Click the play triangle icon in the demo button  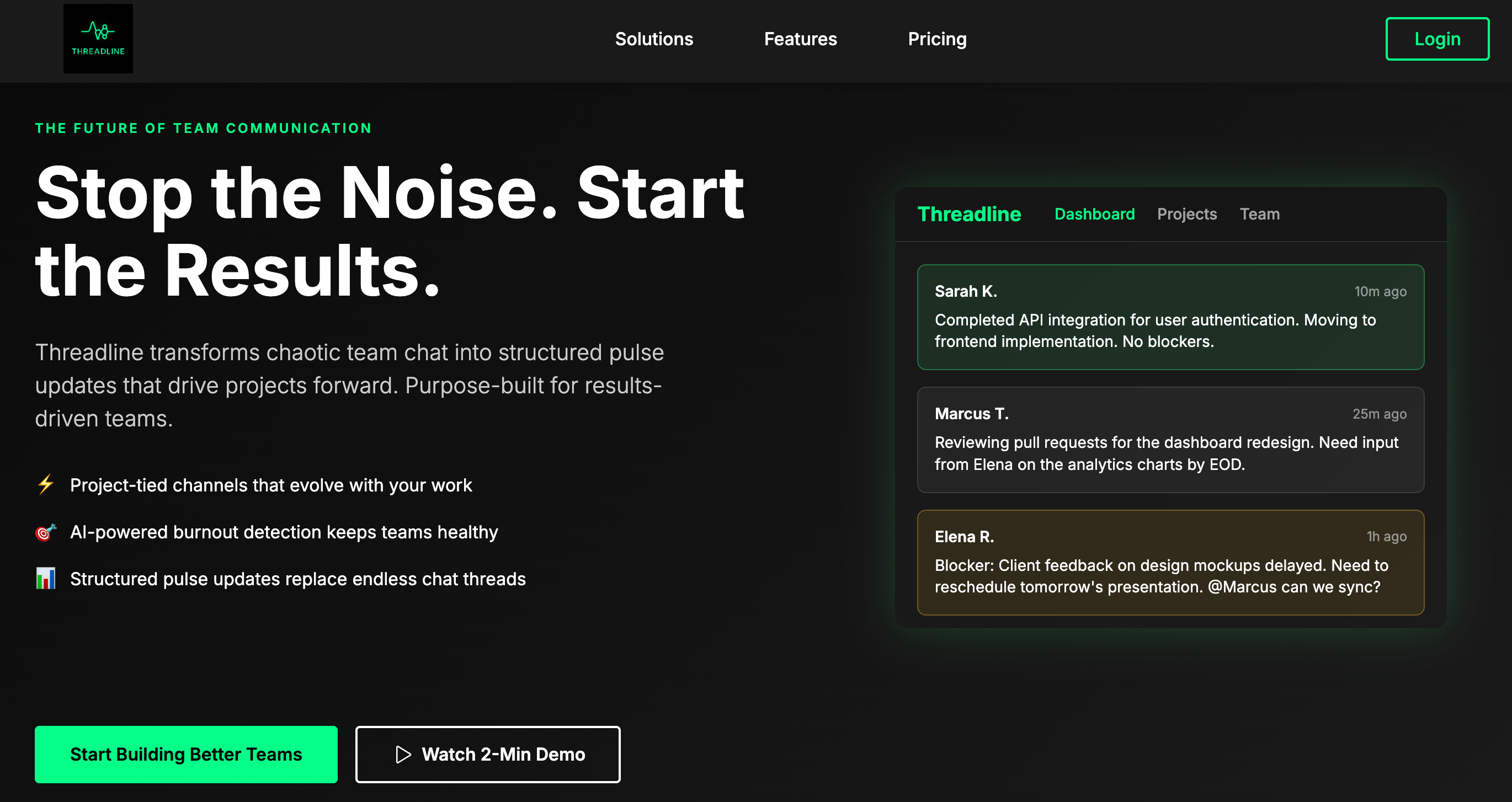[x=403, y=754]
